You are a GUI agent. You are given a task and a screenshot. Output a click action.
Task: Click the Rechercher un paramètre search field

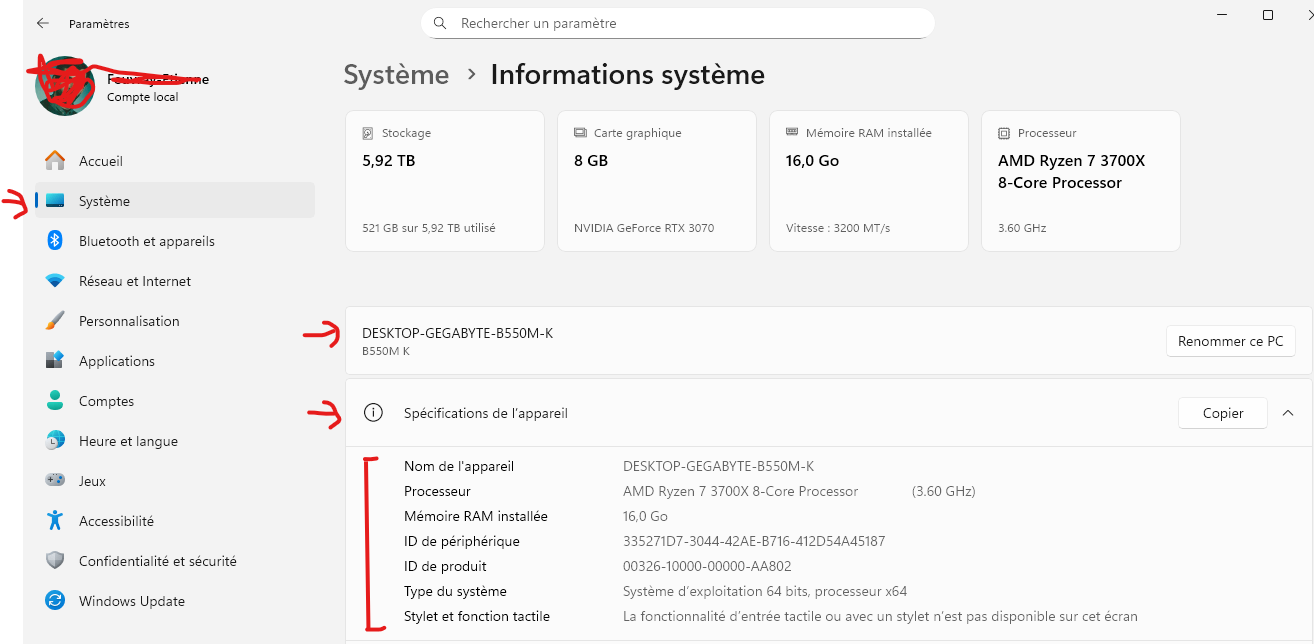click(678, 23)
